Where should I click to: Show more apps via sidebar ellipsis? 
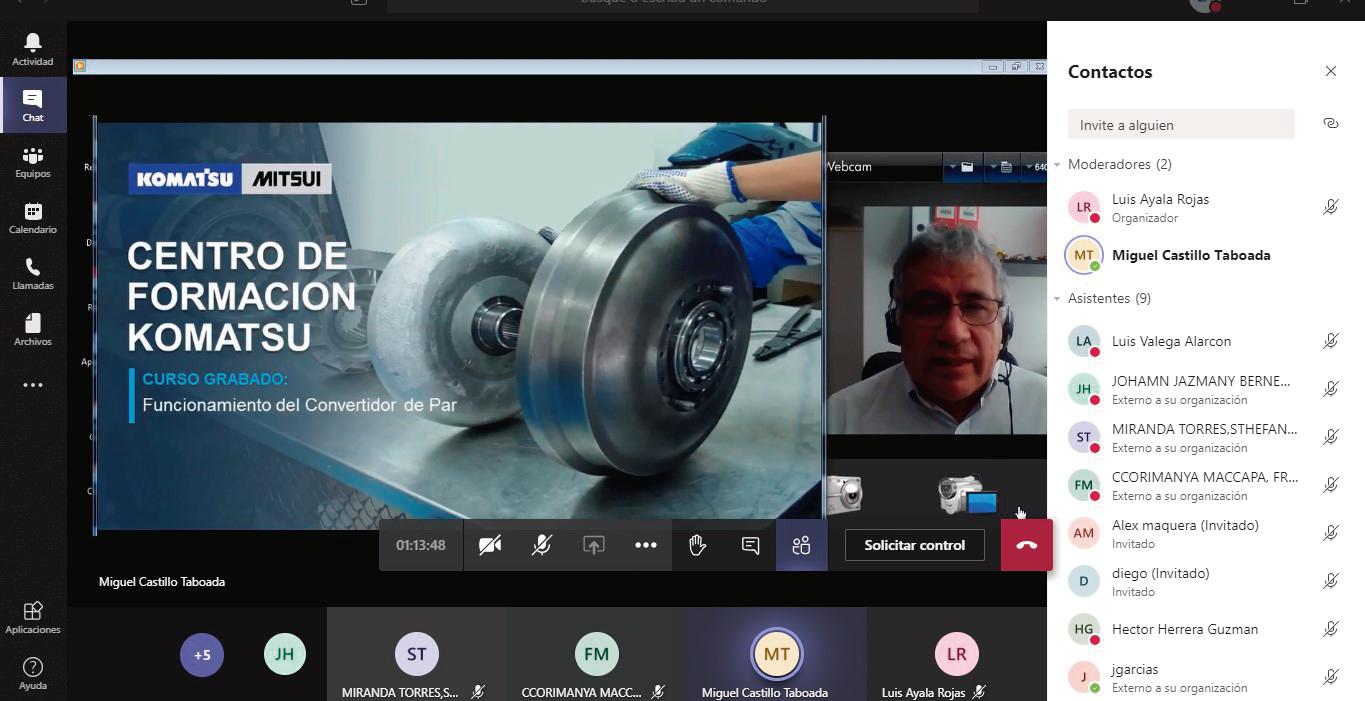pos(33,385)
